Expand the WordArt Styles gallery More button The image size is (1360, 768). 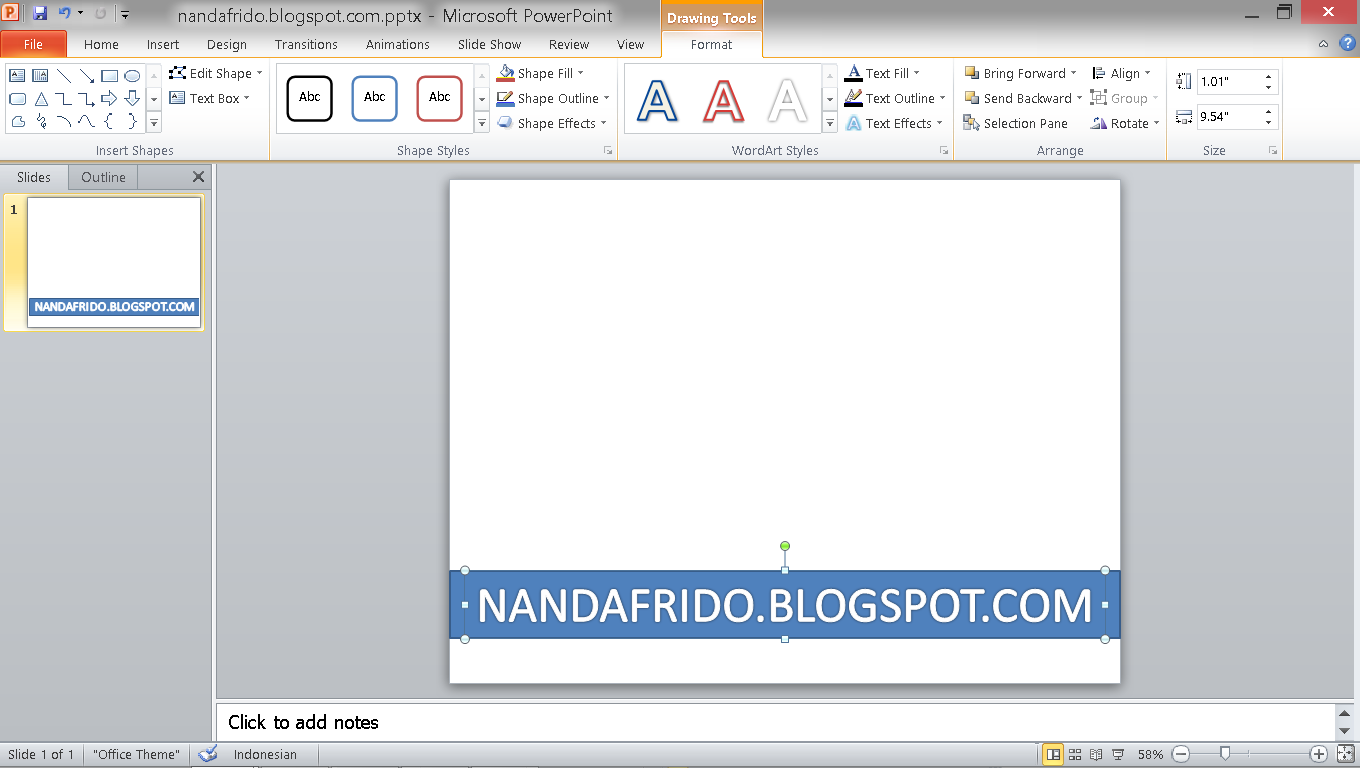tap(829, 123)
